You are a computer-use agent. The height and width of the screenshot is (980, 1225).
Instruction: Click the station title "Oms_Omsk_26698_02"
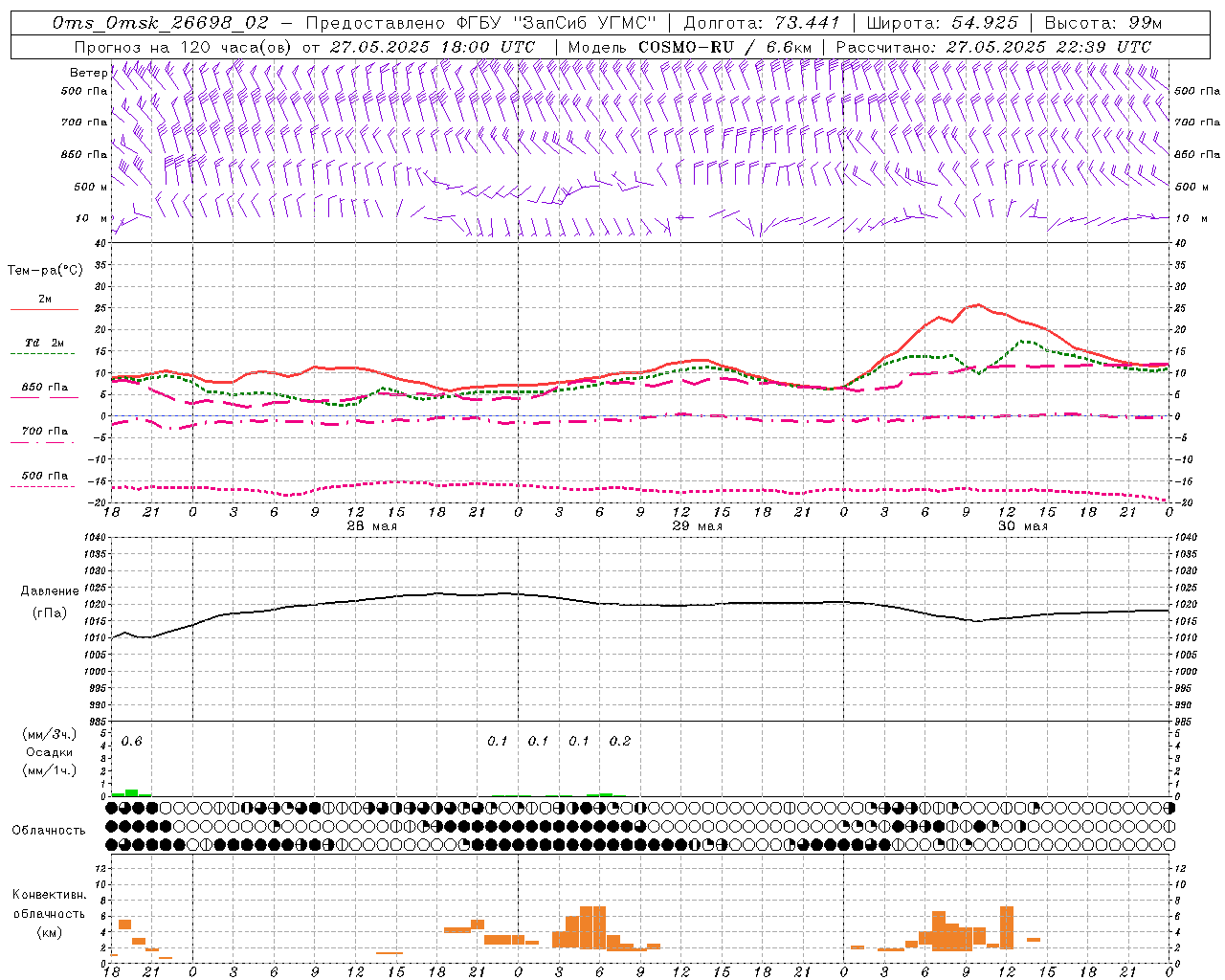[x=160, y=22]
